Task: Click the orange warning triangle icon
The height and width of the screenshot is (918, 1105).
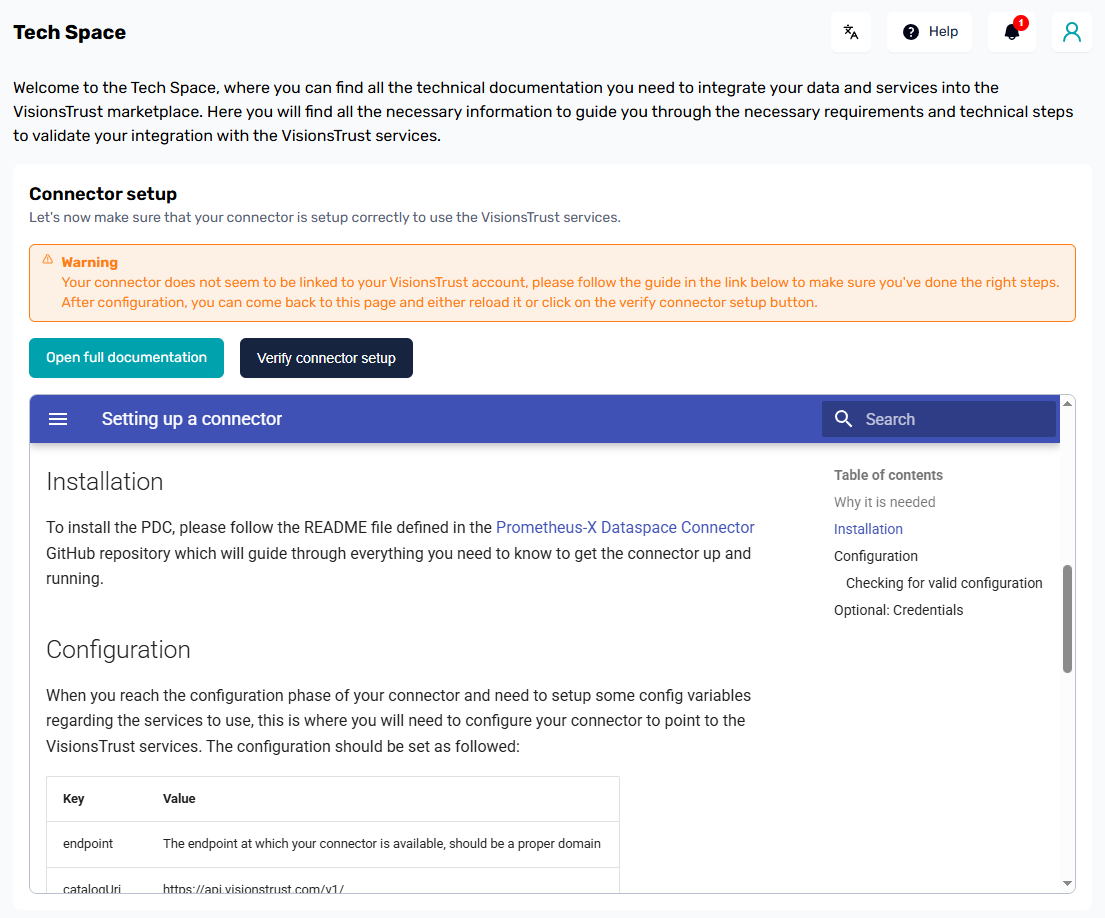Action: 48,260
